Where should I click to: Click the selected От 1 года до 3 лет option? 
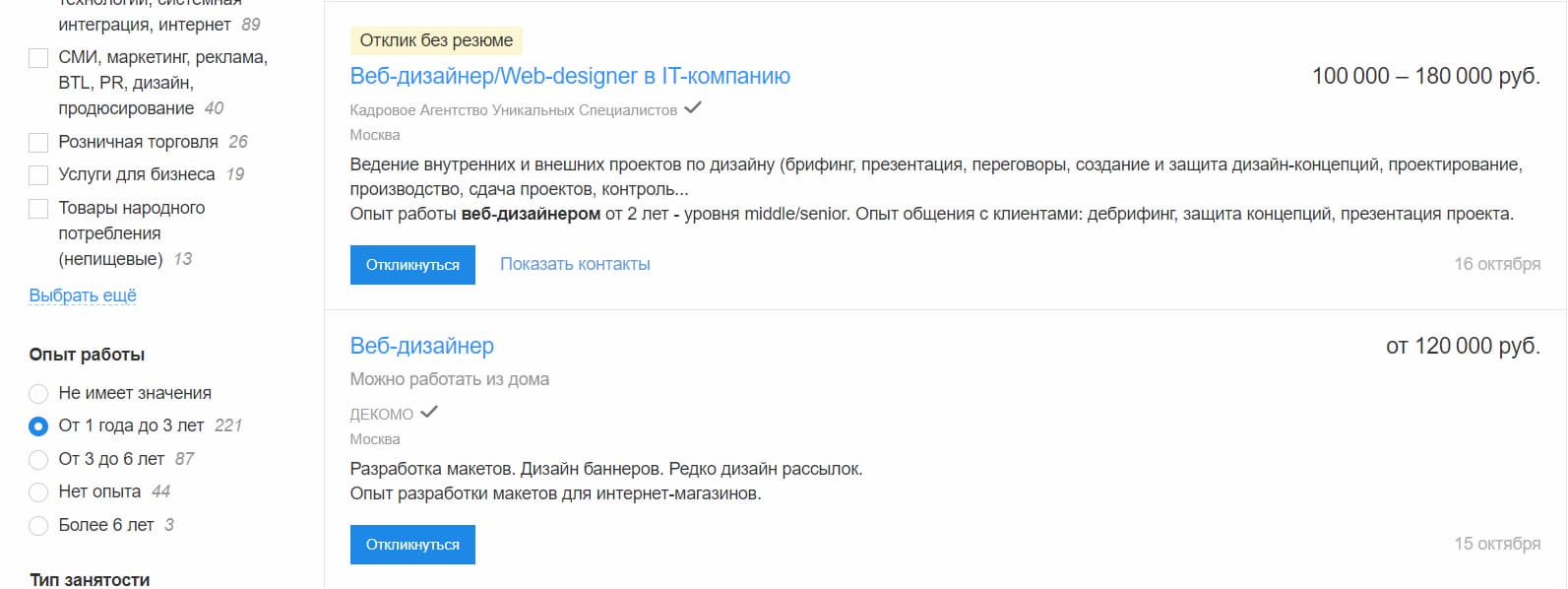[39, 425]
